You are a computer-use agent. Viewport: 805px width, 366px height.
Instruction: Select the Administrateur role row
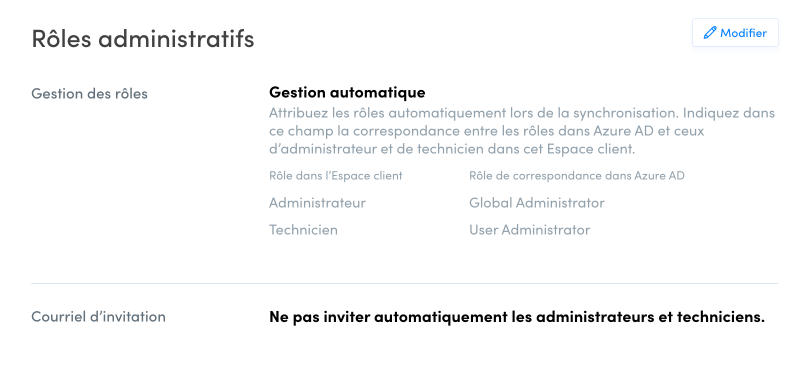tap(437, 203)
